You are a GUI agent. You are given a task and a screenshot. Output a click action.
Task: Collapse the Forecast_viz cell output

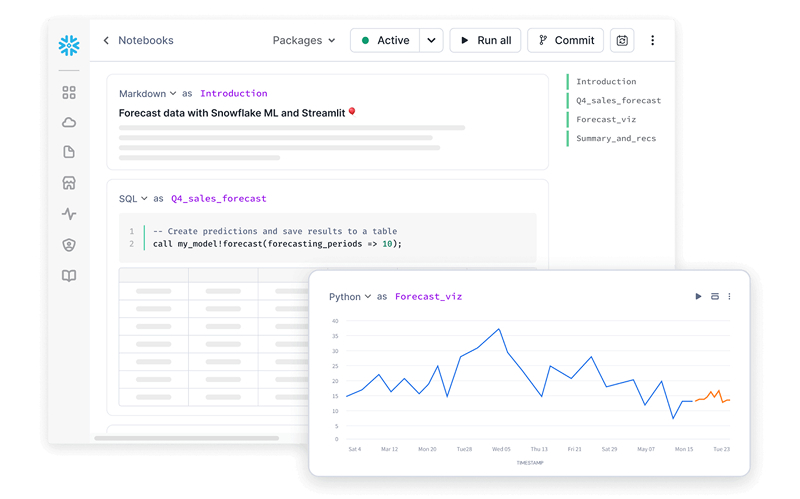(x=715, y=297)
